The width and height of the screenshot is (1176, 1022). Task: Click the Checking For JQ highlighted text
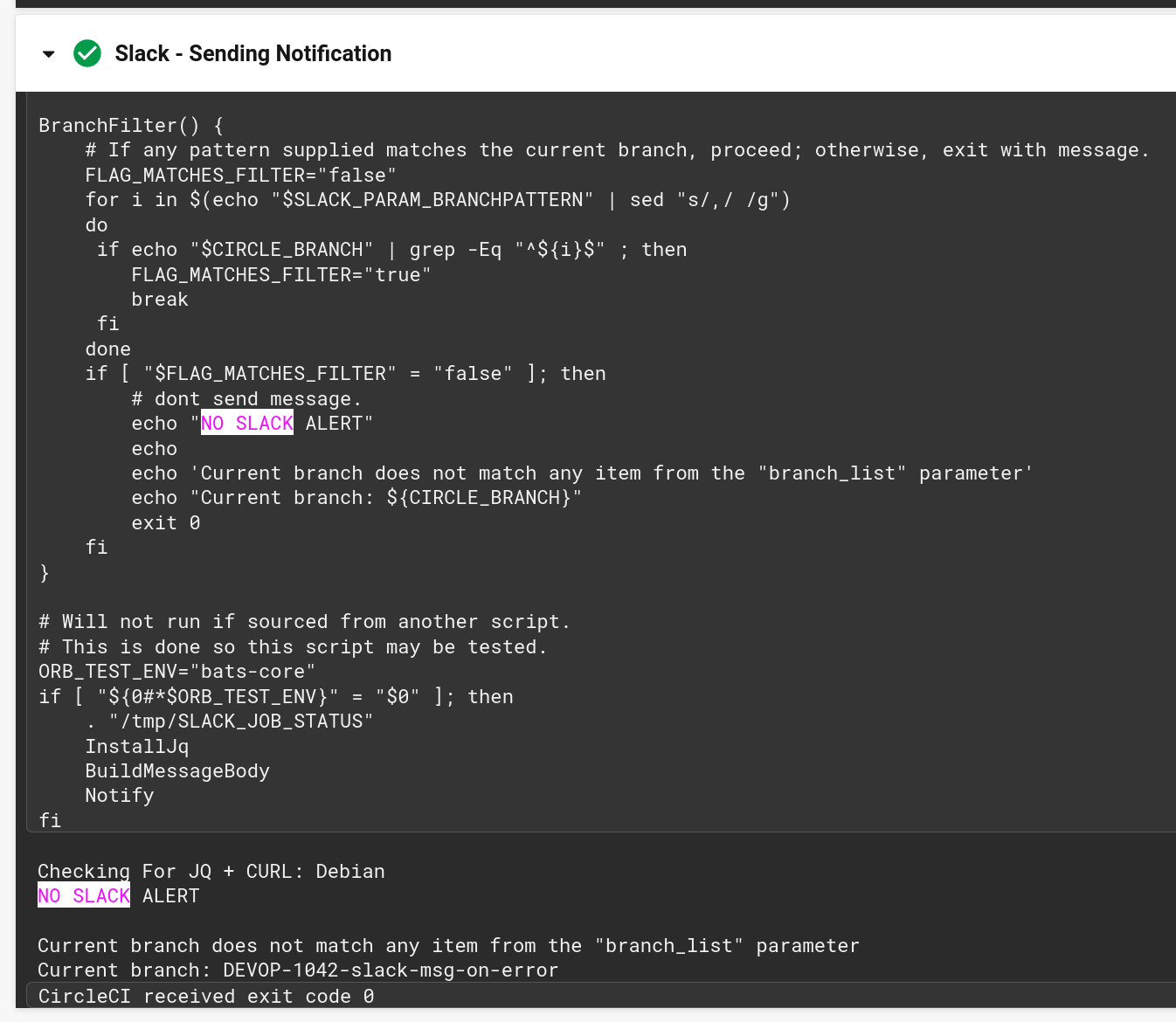(x=83, y=871)
